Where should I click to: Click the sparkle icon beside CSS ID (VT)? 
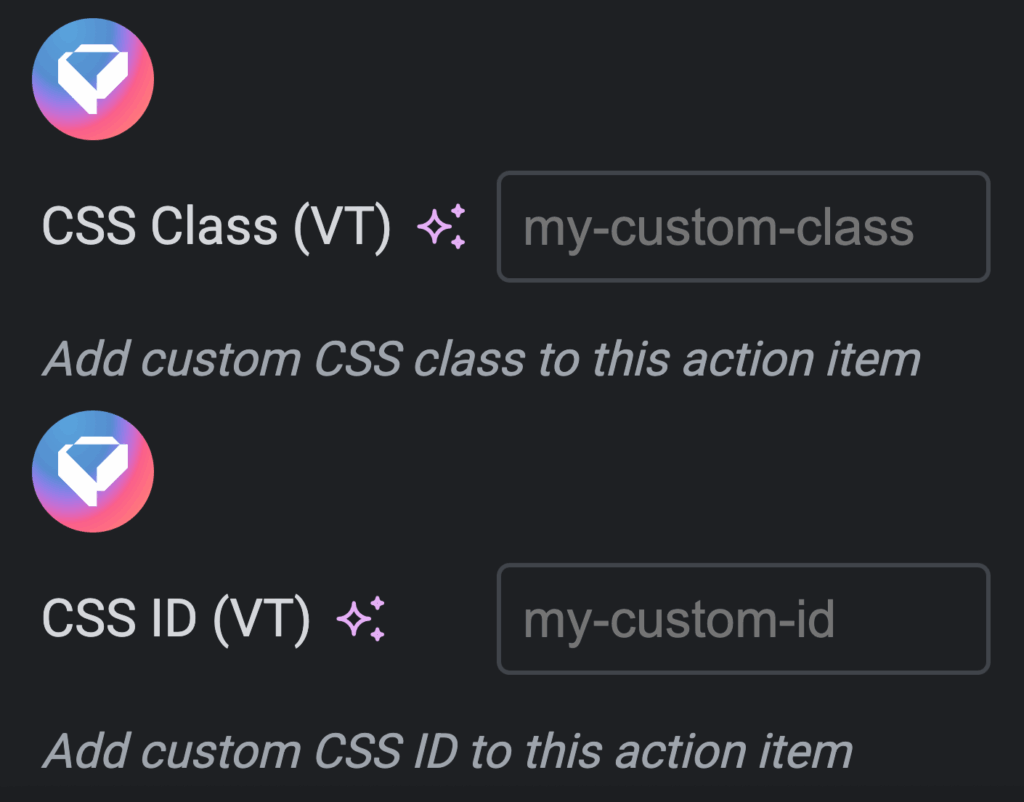point(362,619)
